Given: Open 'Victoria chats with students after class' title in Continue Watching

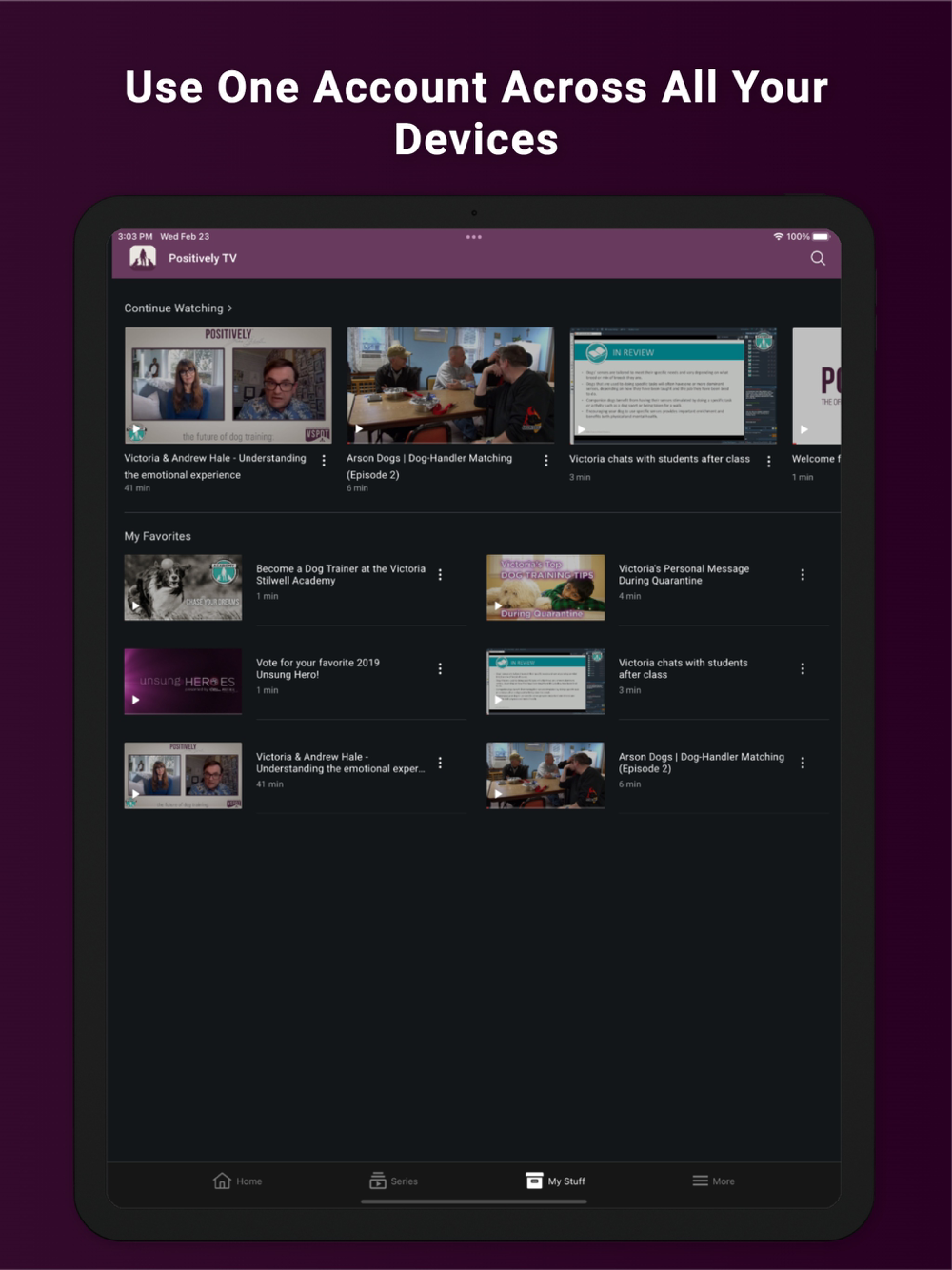Looking at the screenshot, I should click(x=660, y=459).
